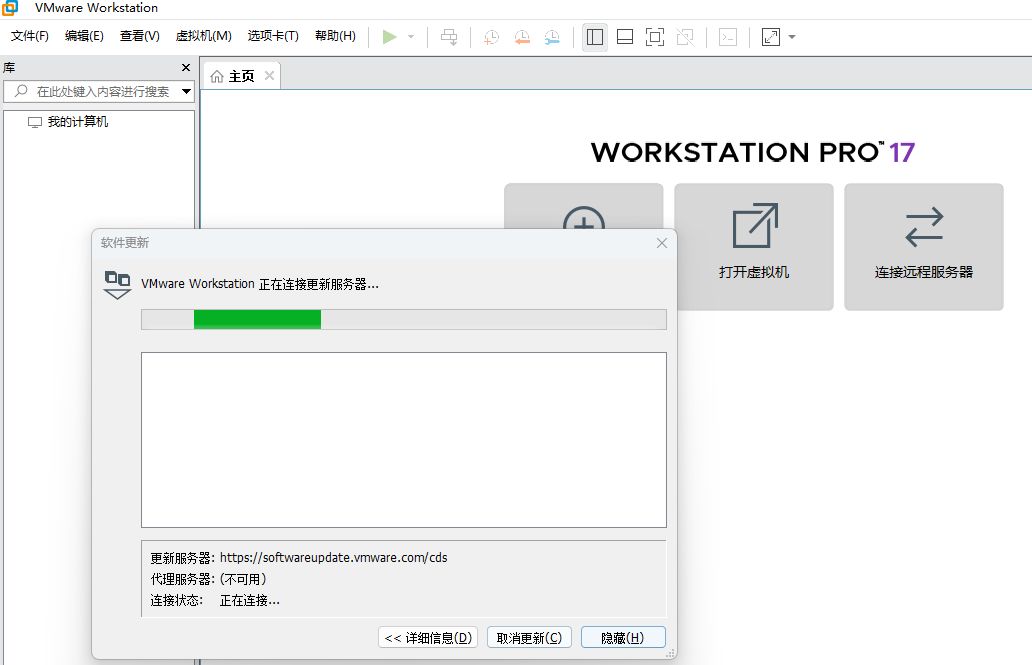The image size is (1032, 665).
Task: Collapse details with << 详细信息(D) button
Action: click(x=428, y=637)
